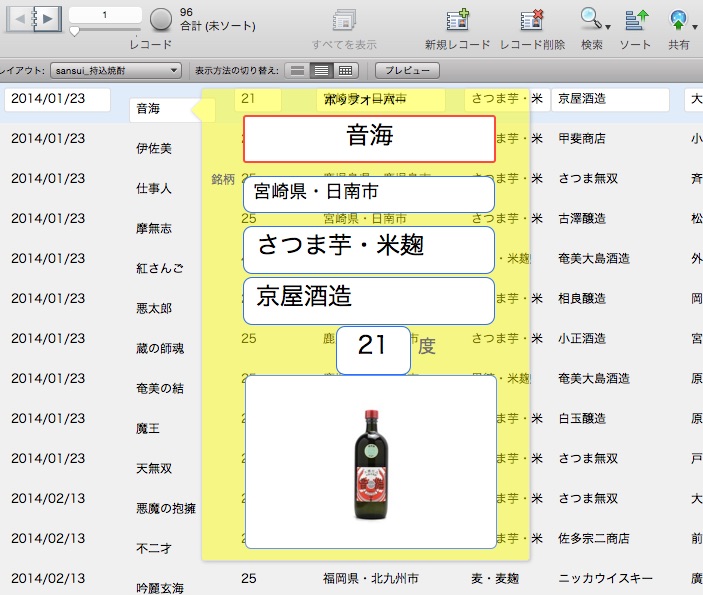The width and height of the screenshot is (703, 595).
Task: Click the さつま芋・米麹 field in popover
Action: pyautogui.click(x=369, y=250)
